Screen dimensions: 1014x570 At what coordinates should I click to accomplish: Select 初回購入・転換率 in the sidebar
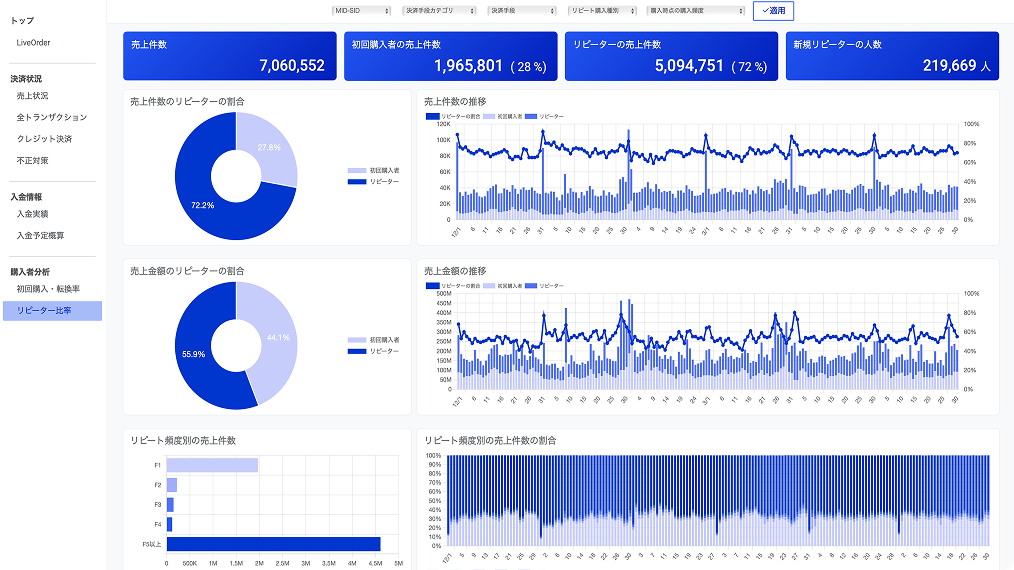pos(48,289)
